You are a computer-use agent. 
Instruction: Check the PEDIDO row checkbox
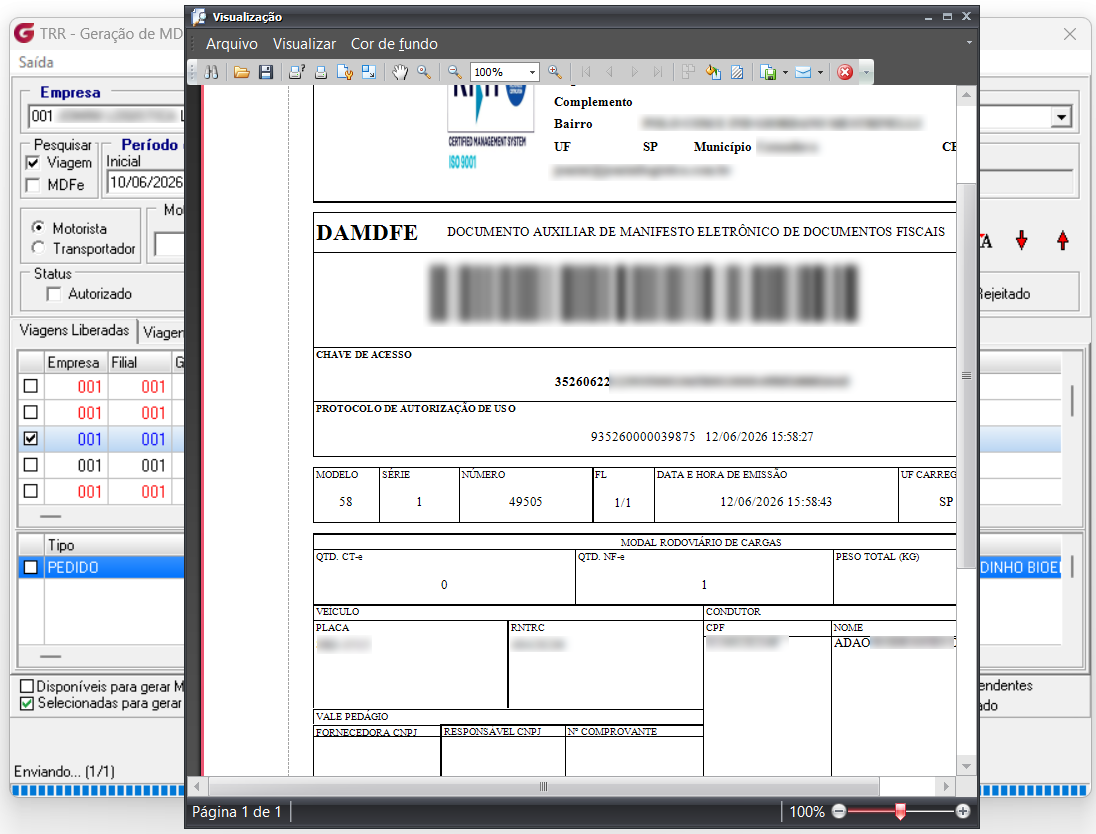[x=31, y=567]
